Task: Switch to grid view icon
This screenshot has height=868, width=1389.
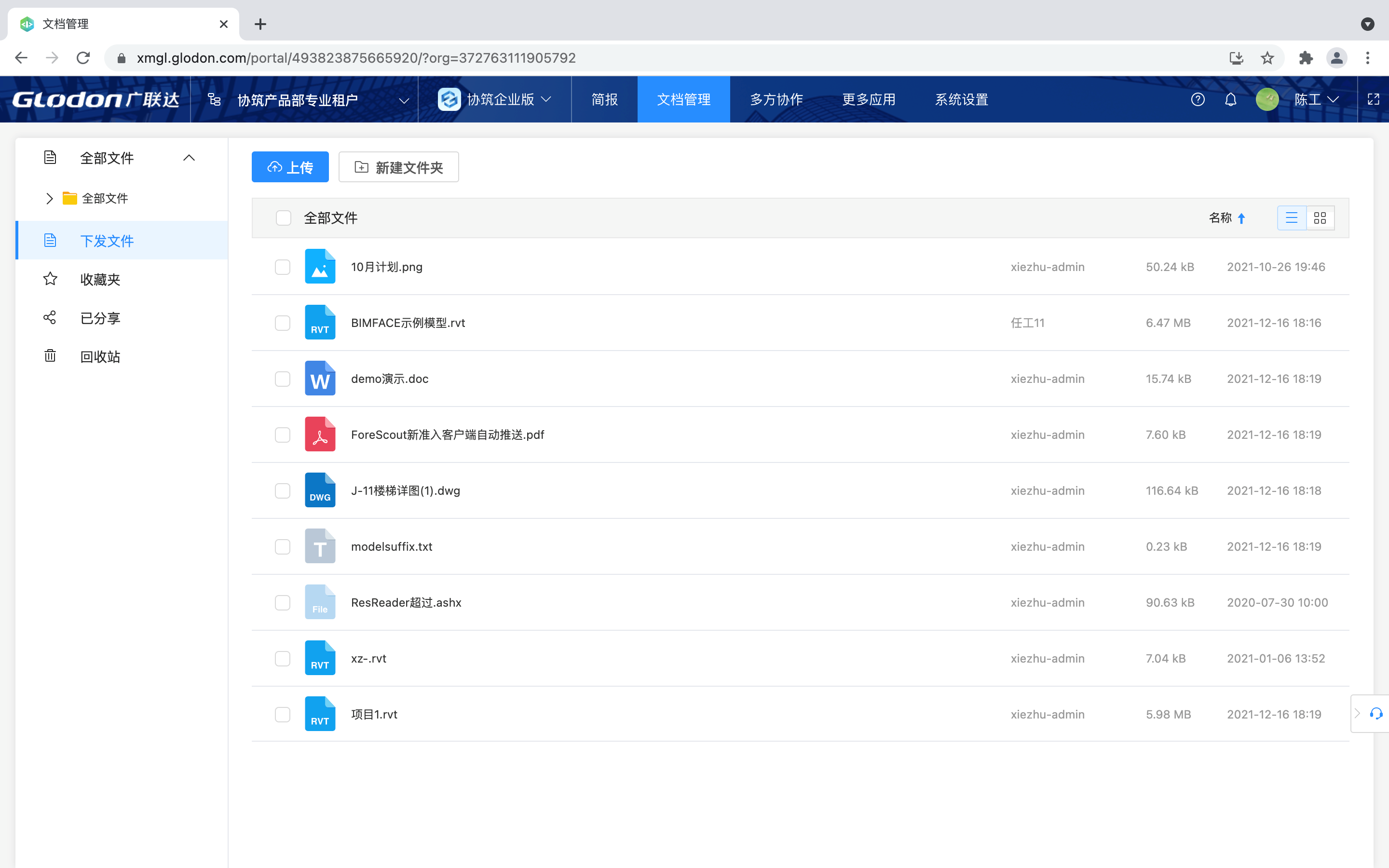Action: click(1320, 218)
